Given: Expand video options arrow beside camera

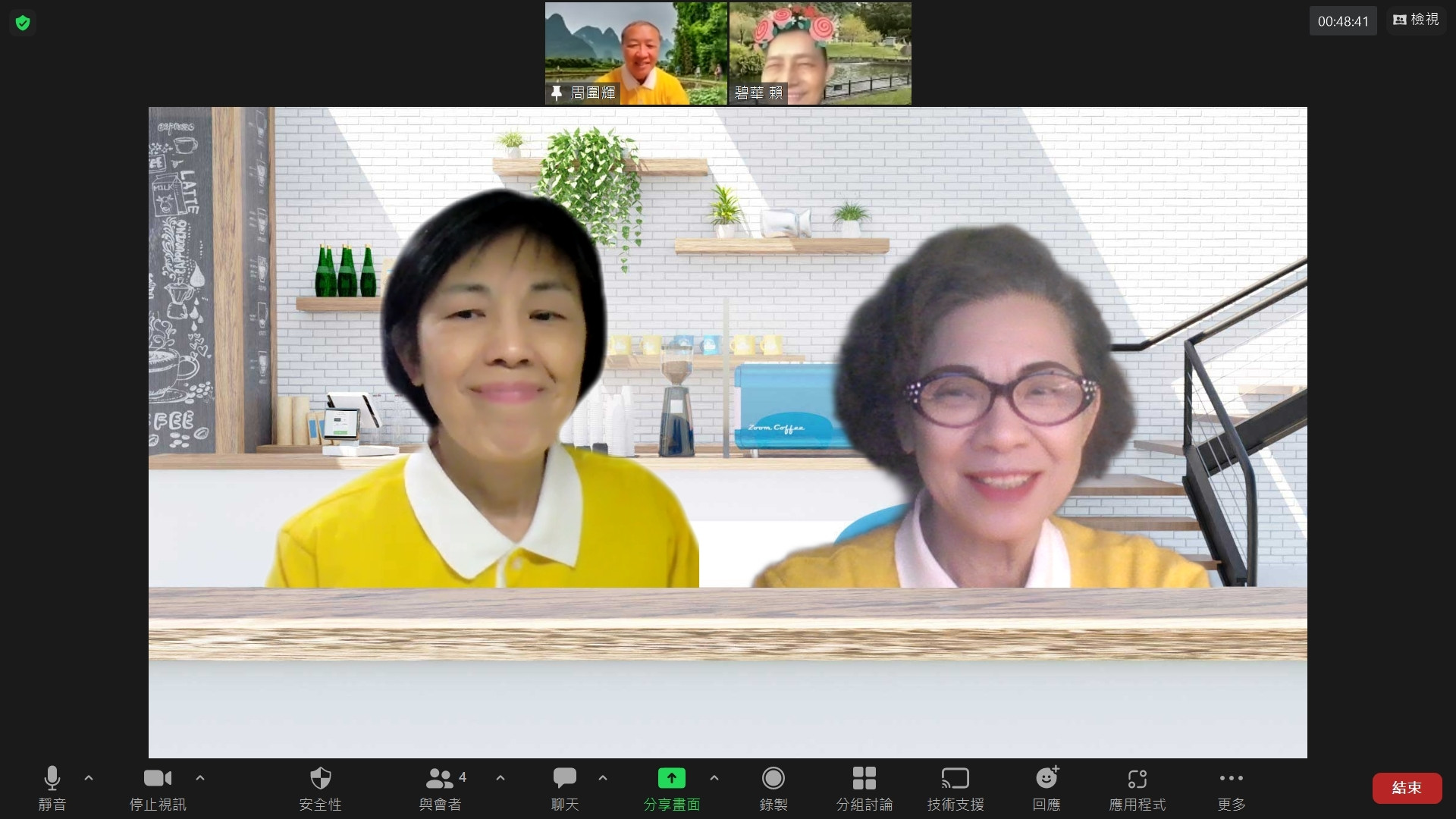Looking at the screenshot, I should click(x=200, y=778).
